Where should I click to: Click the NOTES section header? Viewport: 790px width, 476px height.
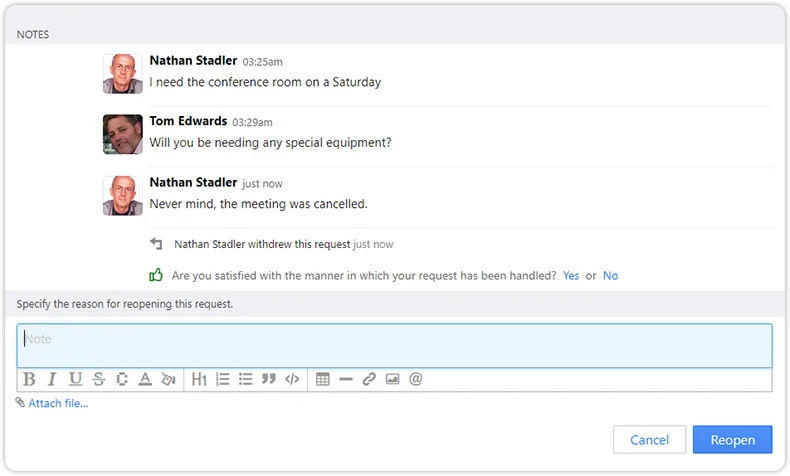click(x=33, y=34)
